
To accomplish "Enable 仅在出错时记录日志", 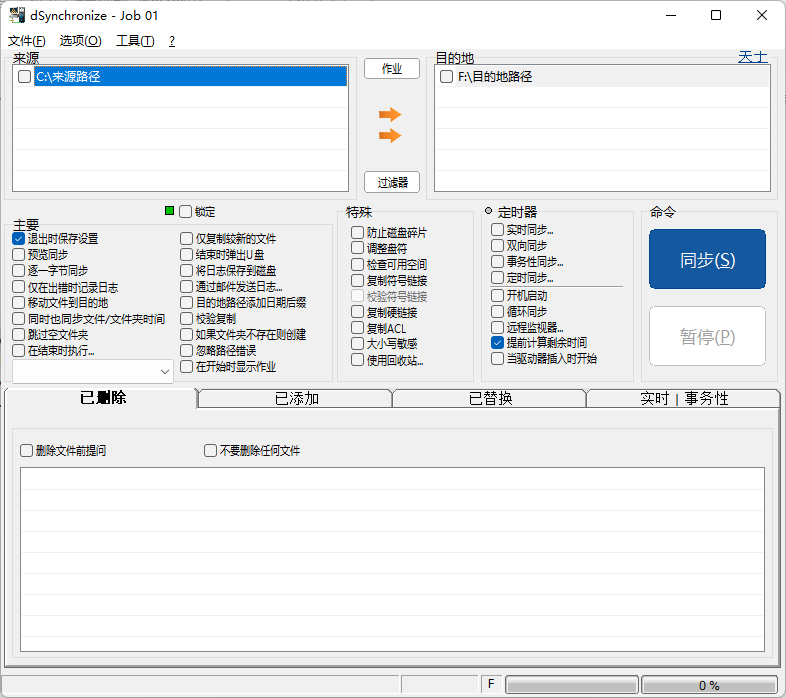I will pos(19,287).
